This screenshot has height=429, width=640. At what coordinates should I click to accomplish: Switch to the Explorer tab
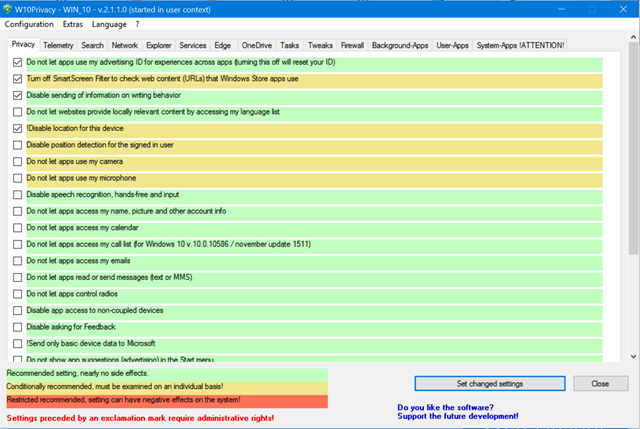point(159,45)
